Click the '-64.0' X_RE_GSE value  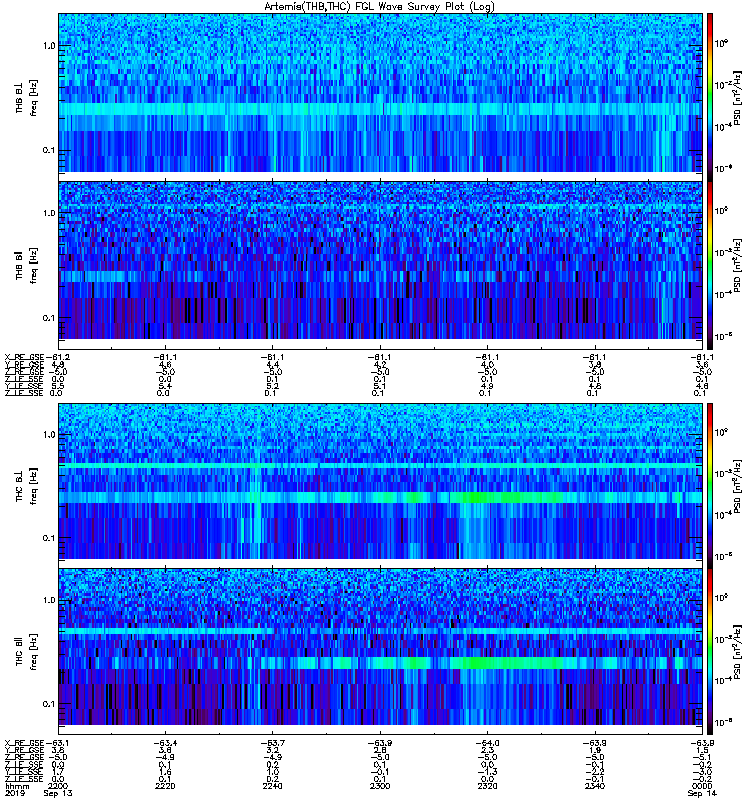[487, 742]
